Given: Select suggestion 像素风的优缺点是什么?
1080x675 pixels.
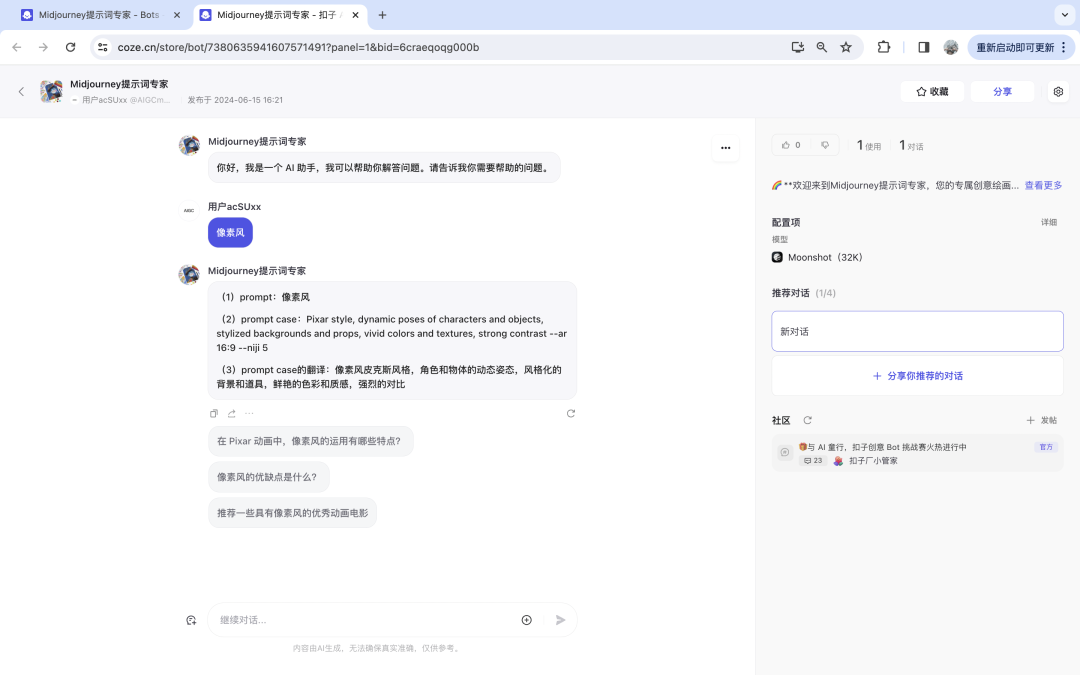Looking at the screenshot, I should click(268, 477).
